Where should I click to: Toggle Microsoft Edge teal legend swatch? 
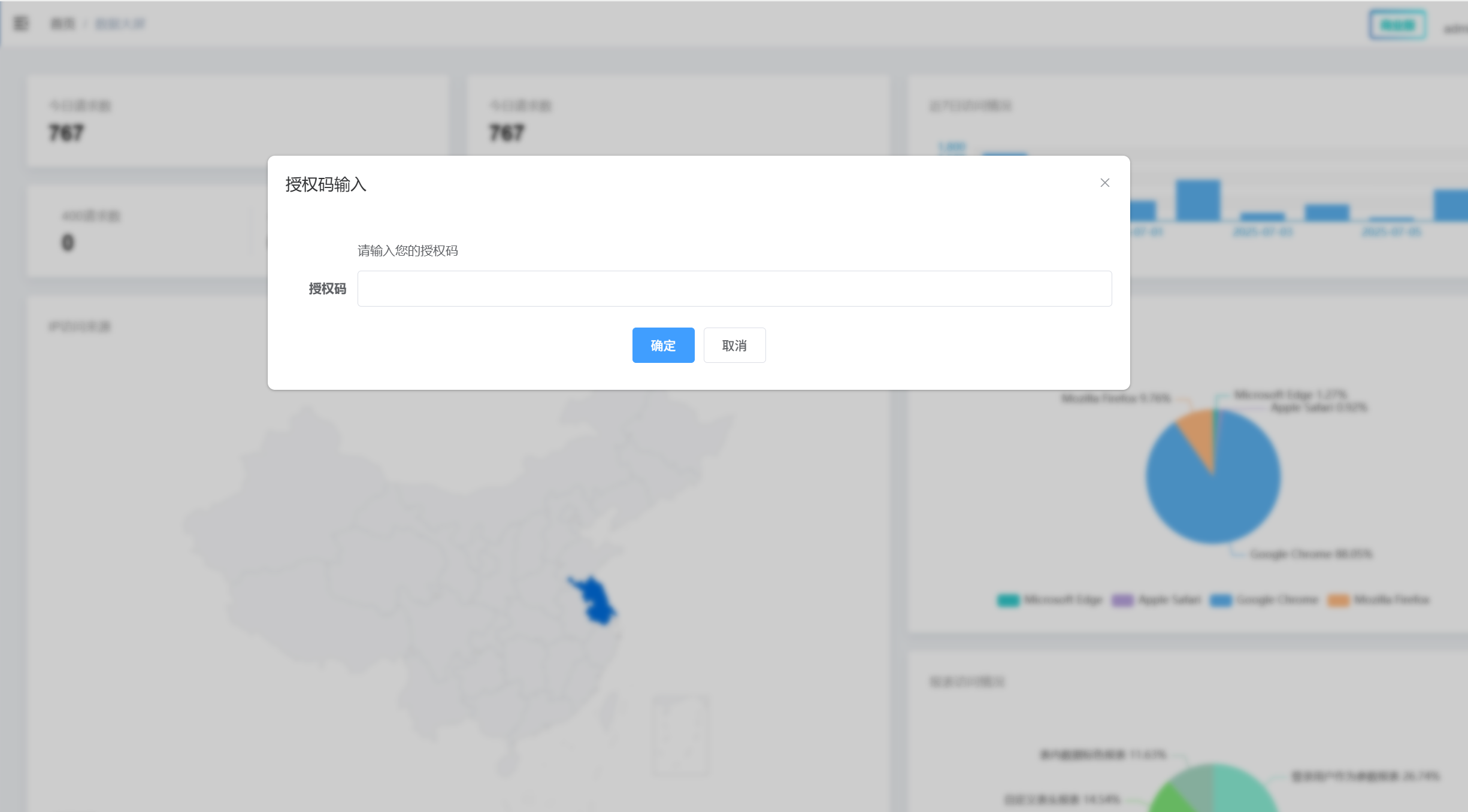click(x=1008, y=600)
